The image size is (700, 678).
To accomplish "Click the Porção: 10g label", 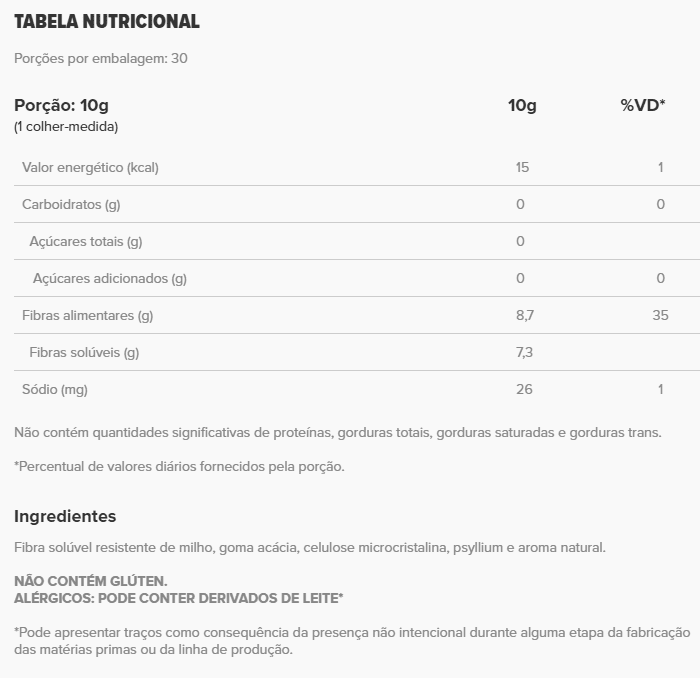I will (60, 105).
